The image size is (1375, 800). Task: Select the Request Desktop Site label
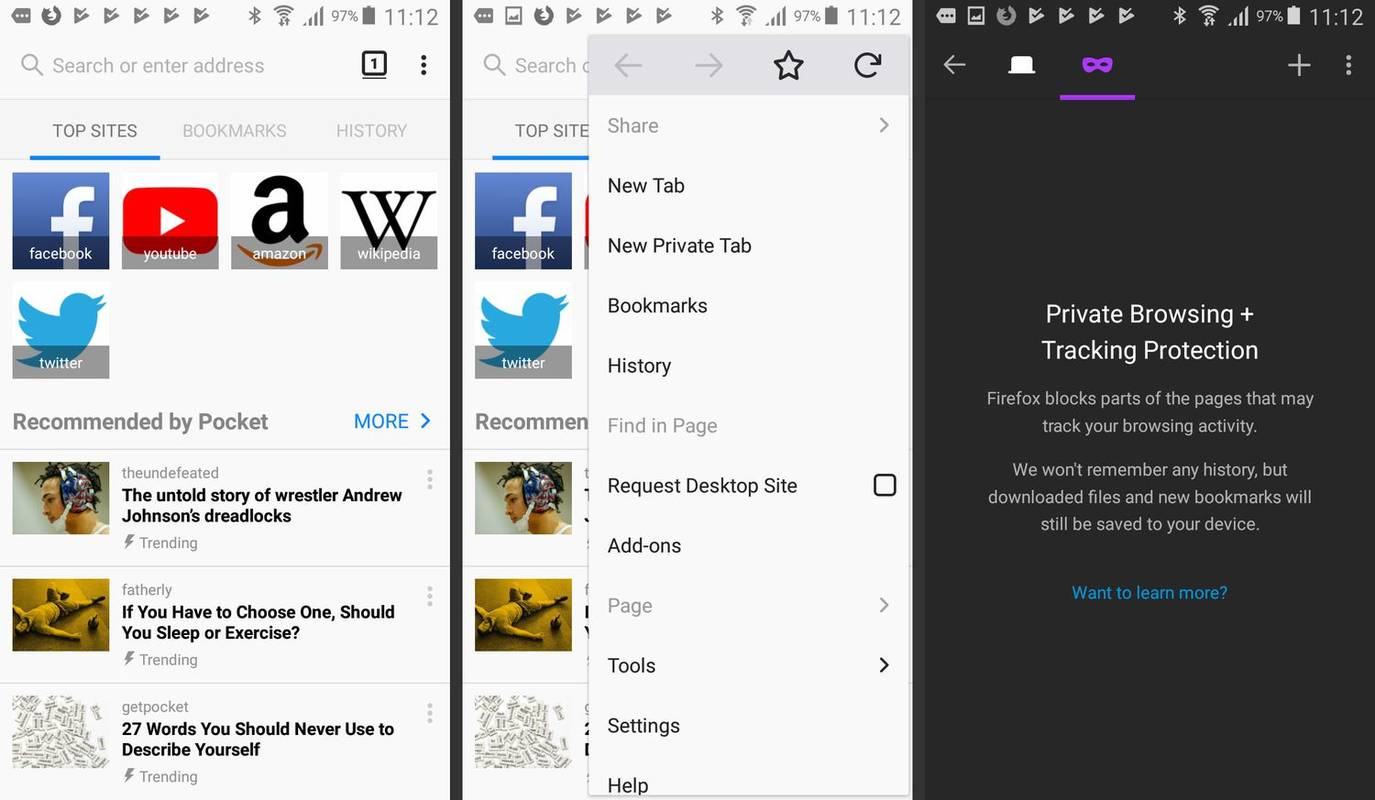tap(702, 486)
